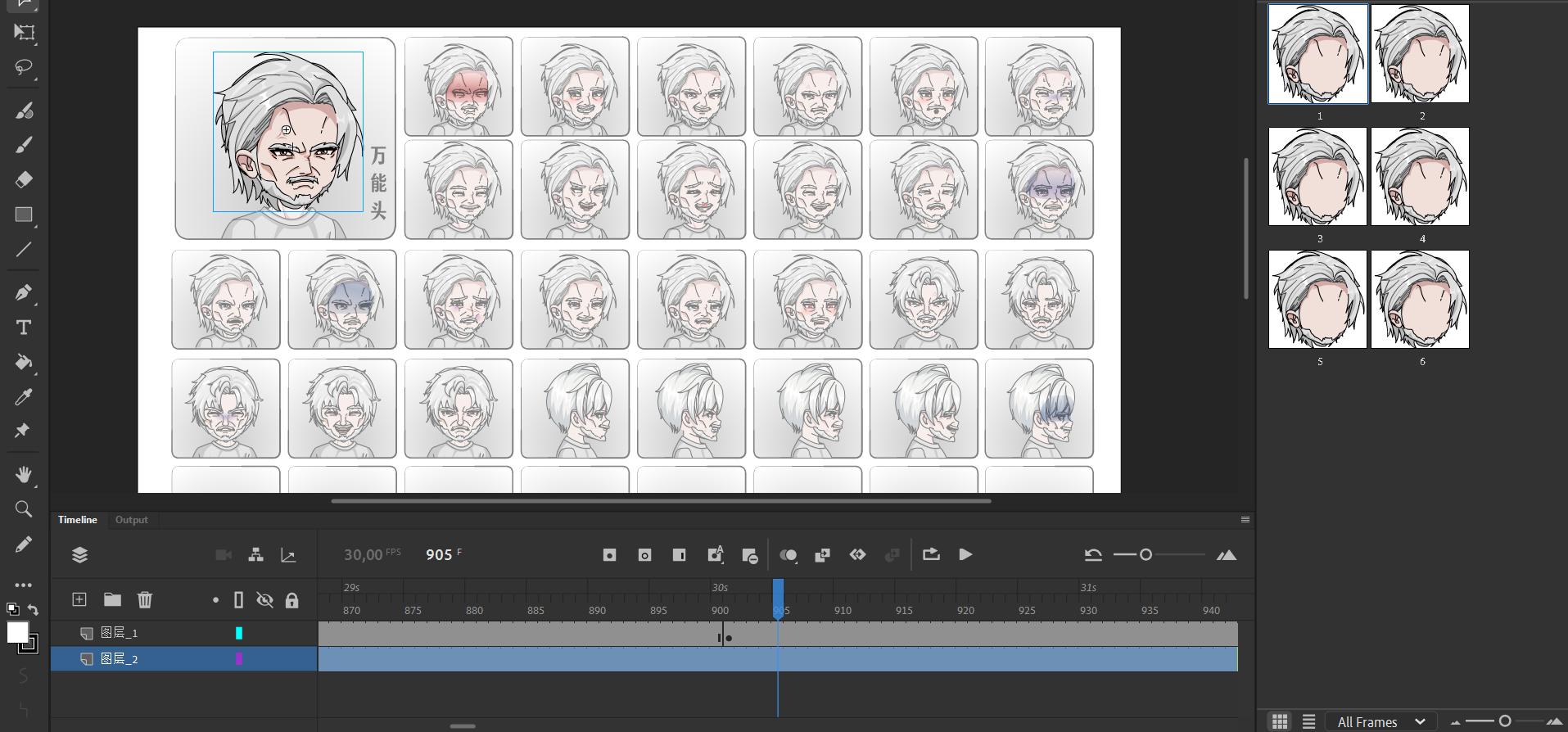Open the timeline panel options menu
The image size is (1568, 732).
click(x=1245, y=520)
